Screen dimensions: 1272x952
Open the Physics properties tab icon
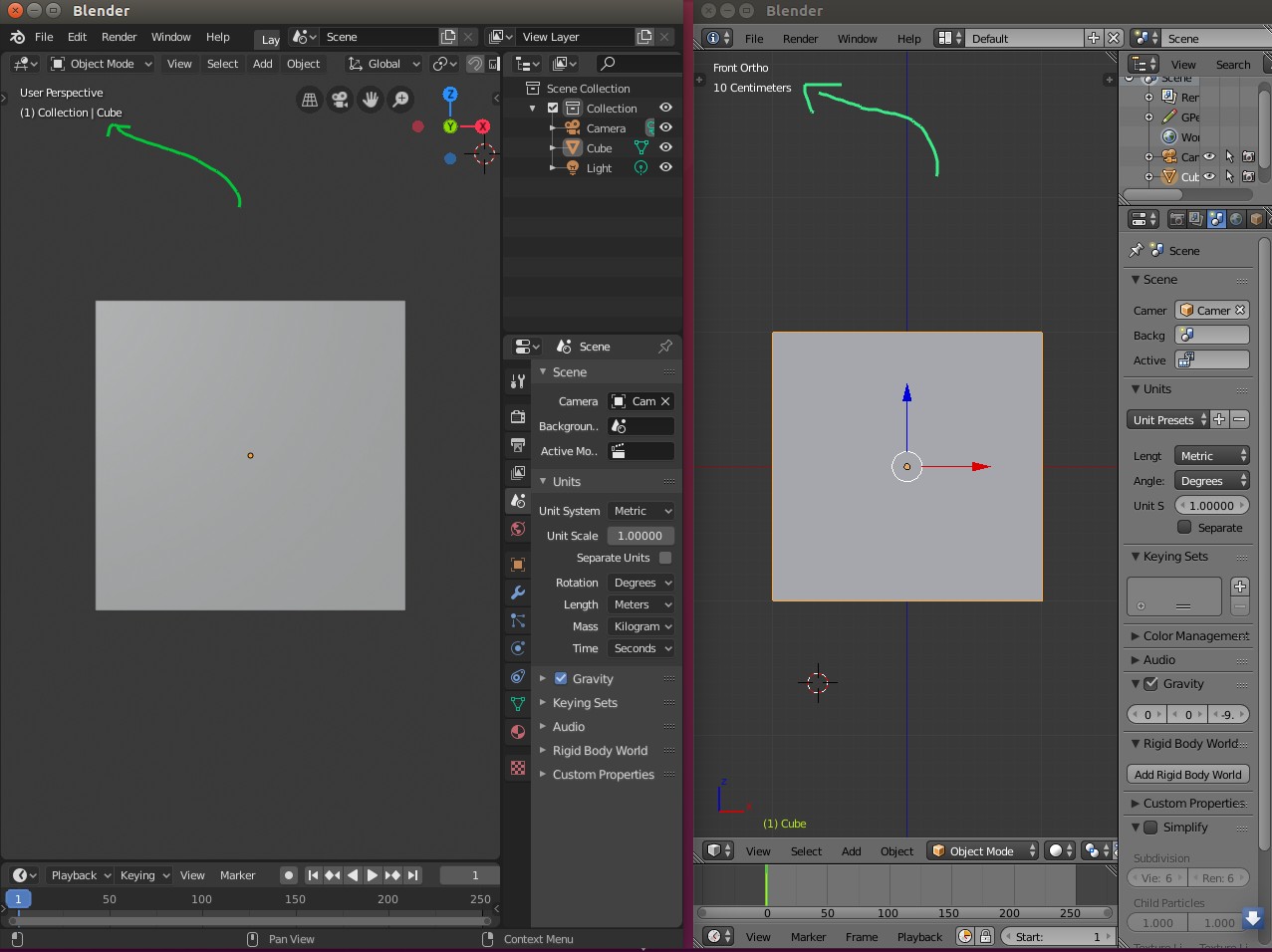518,648
